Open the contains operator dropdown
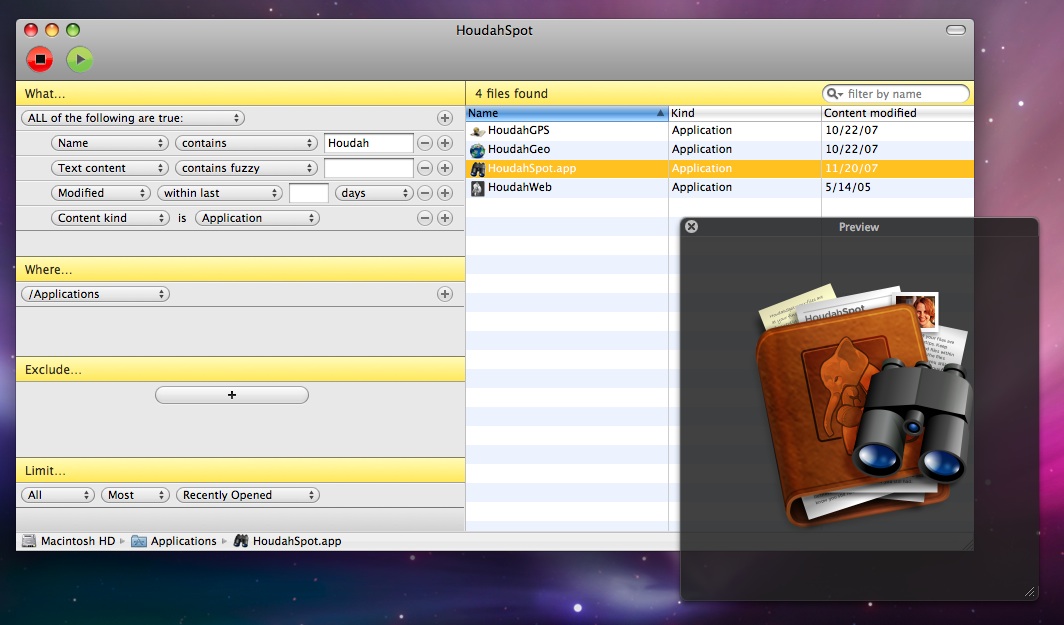 246,143
